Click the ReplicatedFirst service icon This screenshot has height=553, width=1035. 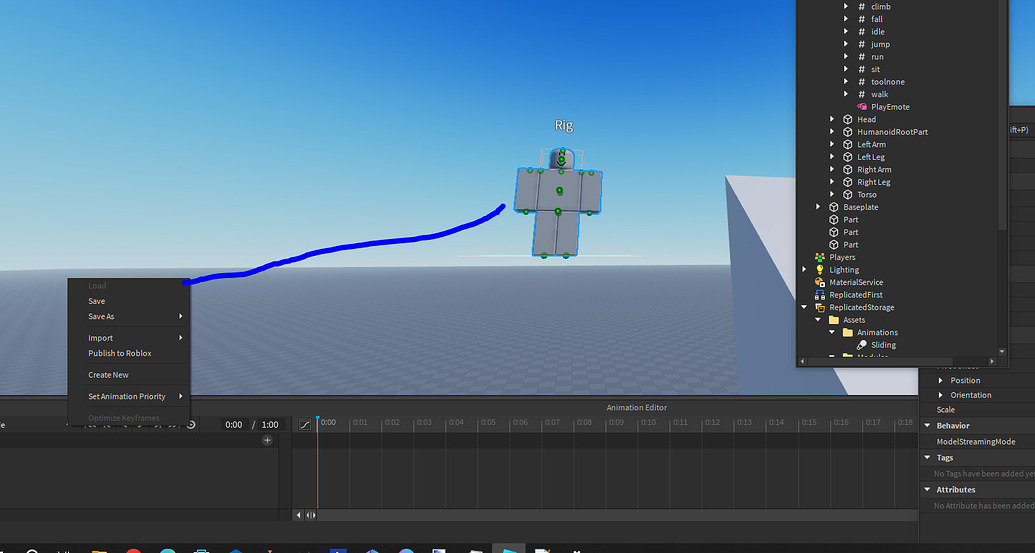coord(820,295)
